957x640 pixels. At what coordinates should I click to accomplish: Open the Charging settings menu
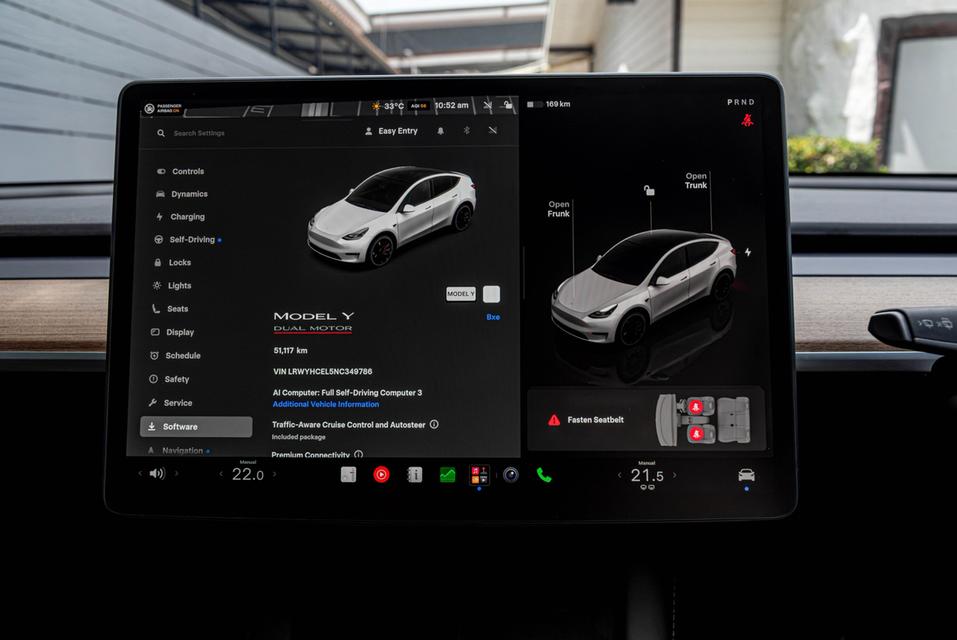[180, 217]
